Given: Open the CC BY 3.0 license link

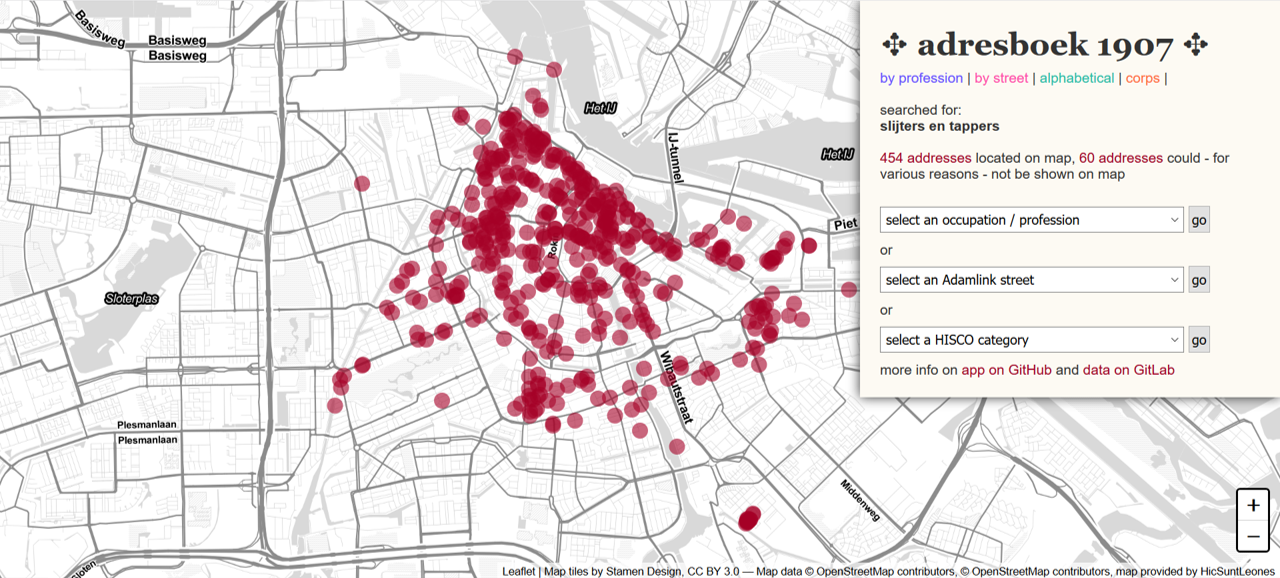Looking at the screenshot, I should pos(713,571).
